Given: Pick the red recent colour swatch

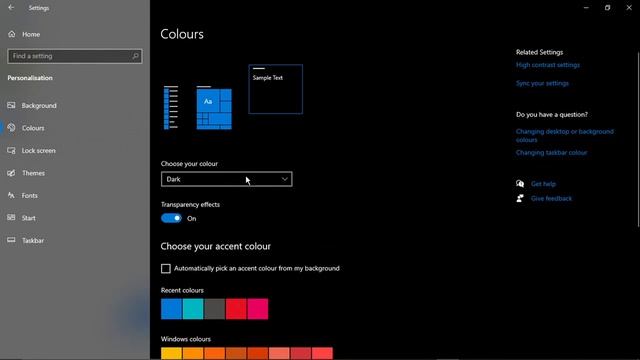Looking at the screenshot, I should (x=236, y=309).
